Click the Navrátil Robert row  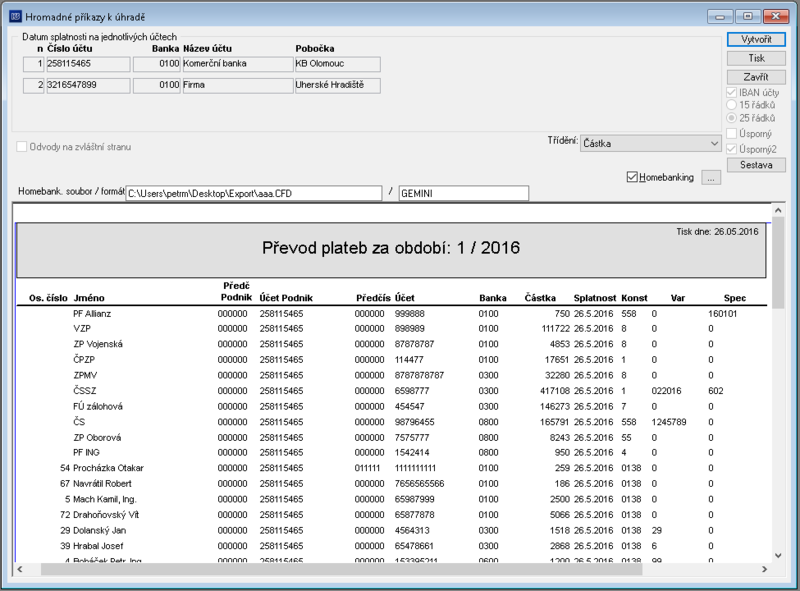click(392, 483)
